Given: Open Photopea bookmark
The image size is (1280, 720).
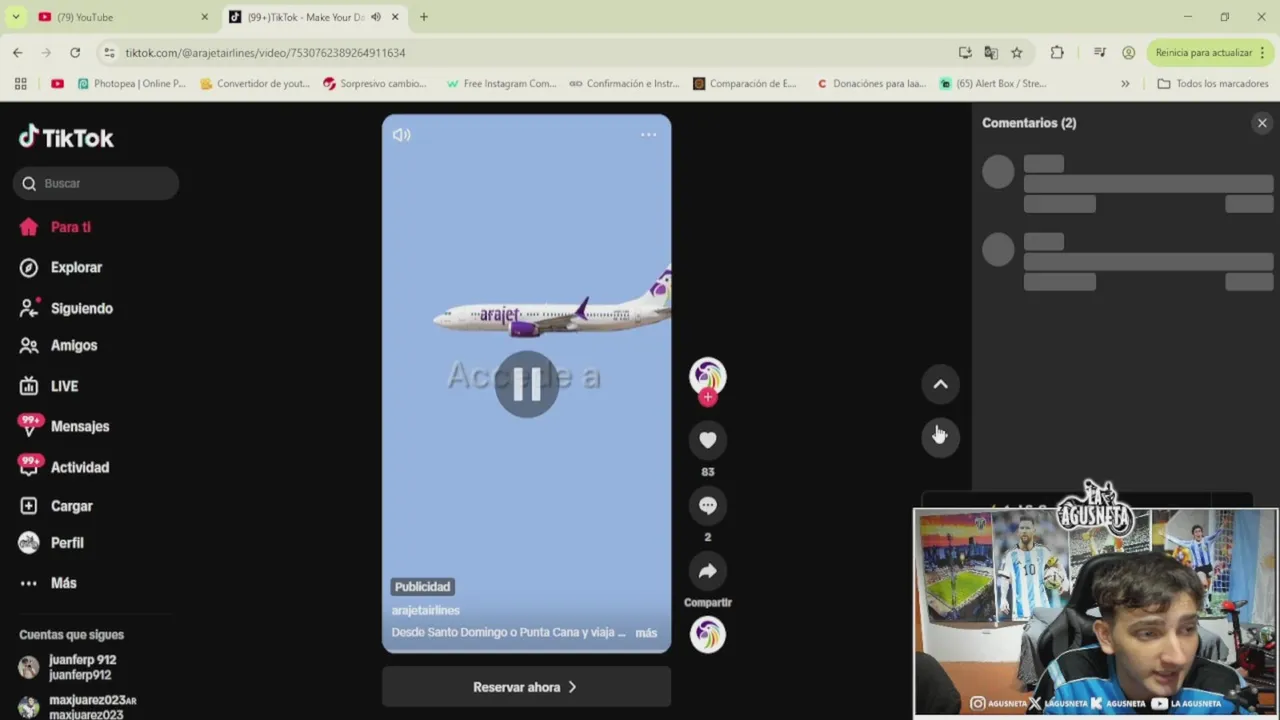Looking at the screenshot, I should coord(132,84).
